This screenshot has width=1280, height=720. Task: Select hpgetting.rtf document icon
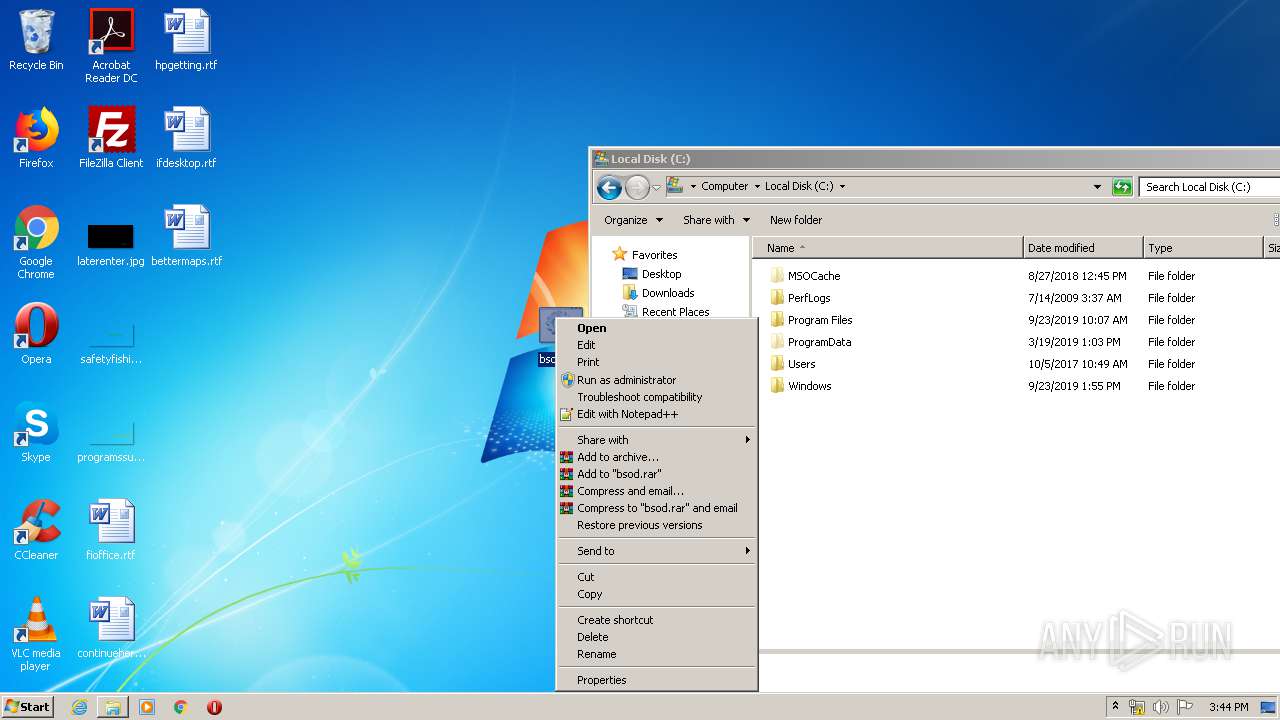(186, 41)
